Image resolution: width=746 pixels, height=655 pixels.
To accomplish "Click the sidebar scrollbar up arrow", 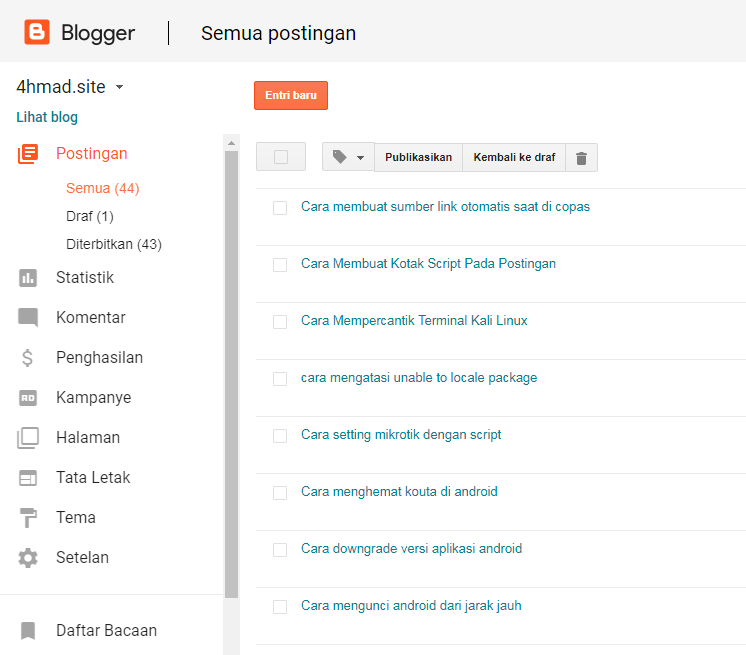I will coord(231,143).
